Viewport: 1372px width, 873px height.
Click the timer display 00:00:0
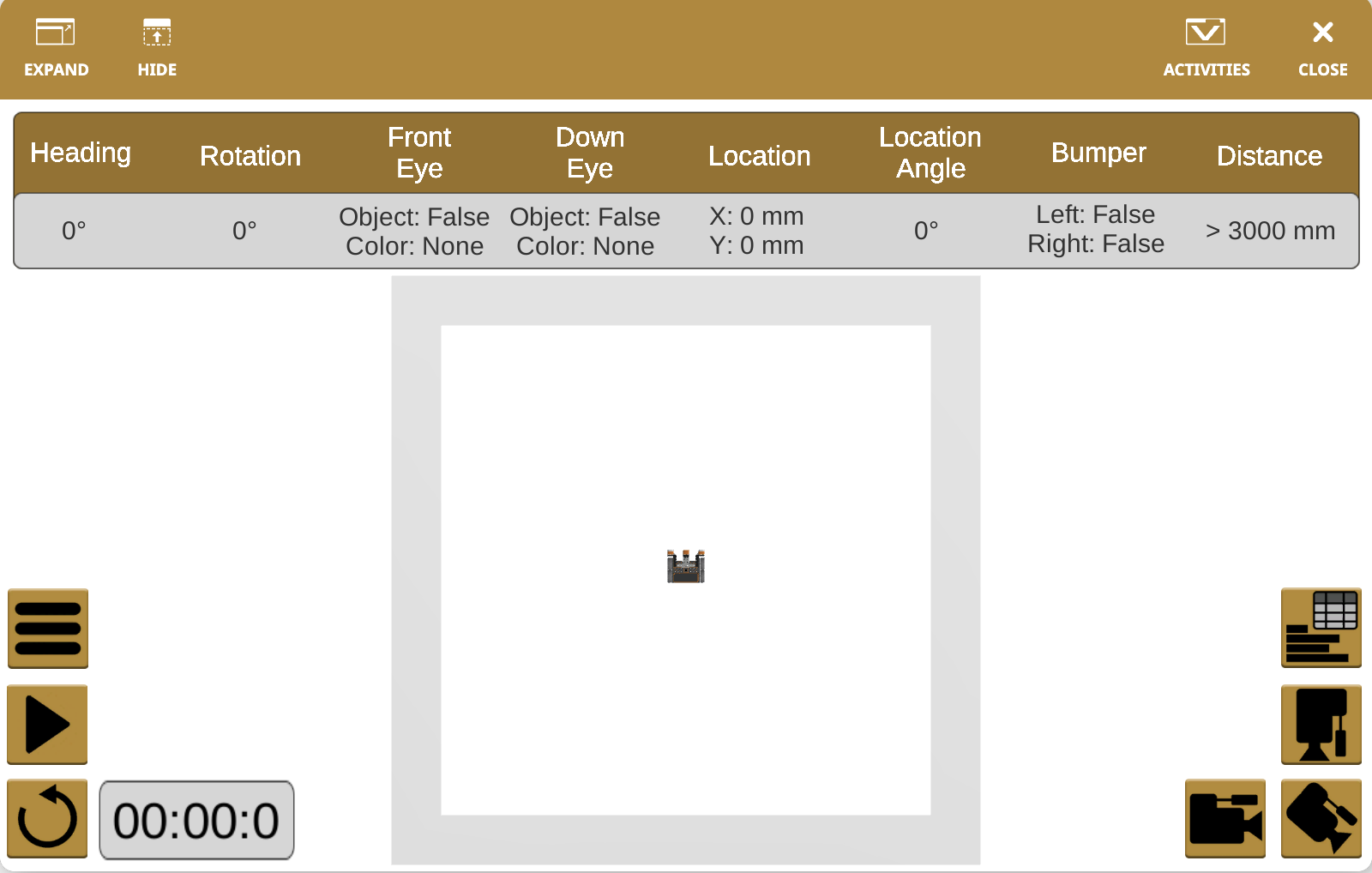click(196, 820)
